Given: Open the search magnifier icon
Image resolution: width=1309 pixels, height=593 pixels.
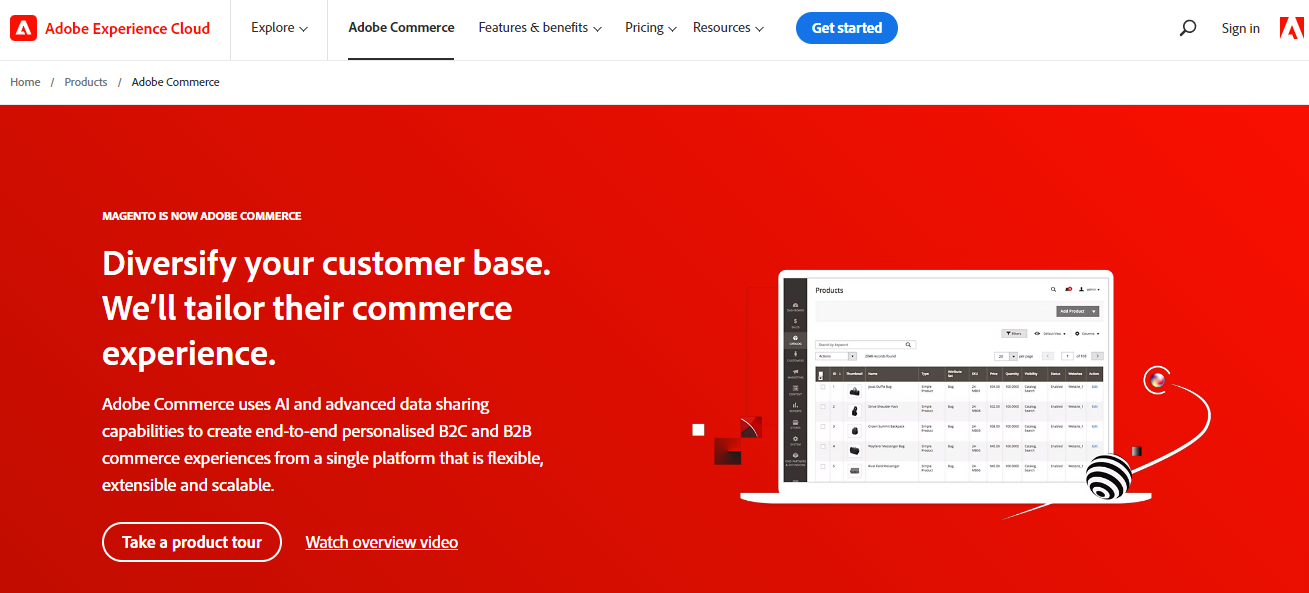Looking at the screenshot, I should [x=1187, y=28].
